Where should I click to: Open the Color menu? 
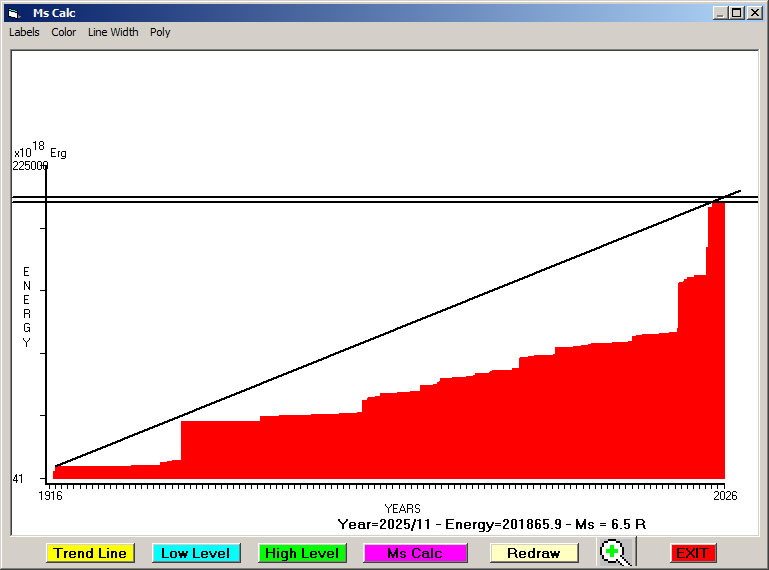(64, 32)
